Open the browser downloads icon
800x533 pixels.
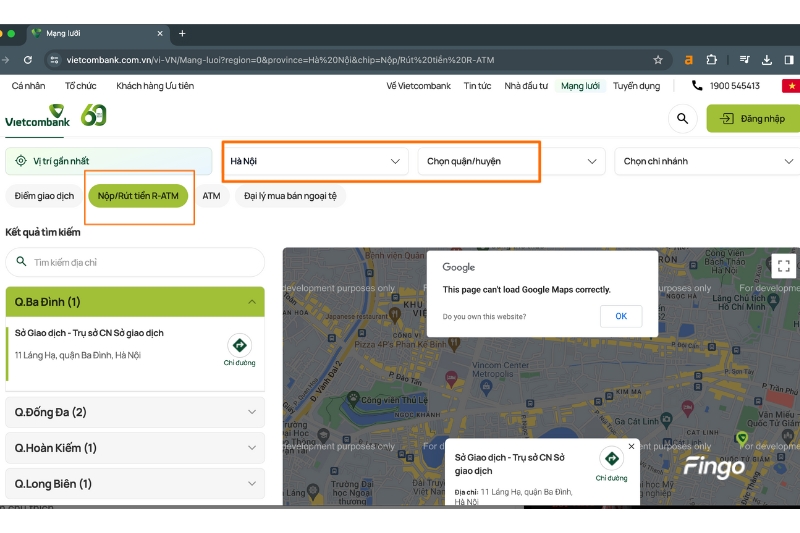point(766,60)
